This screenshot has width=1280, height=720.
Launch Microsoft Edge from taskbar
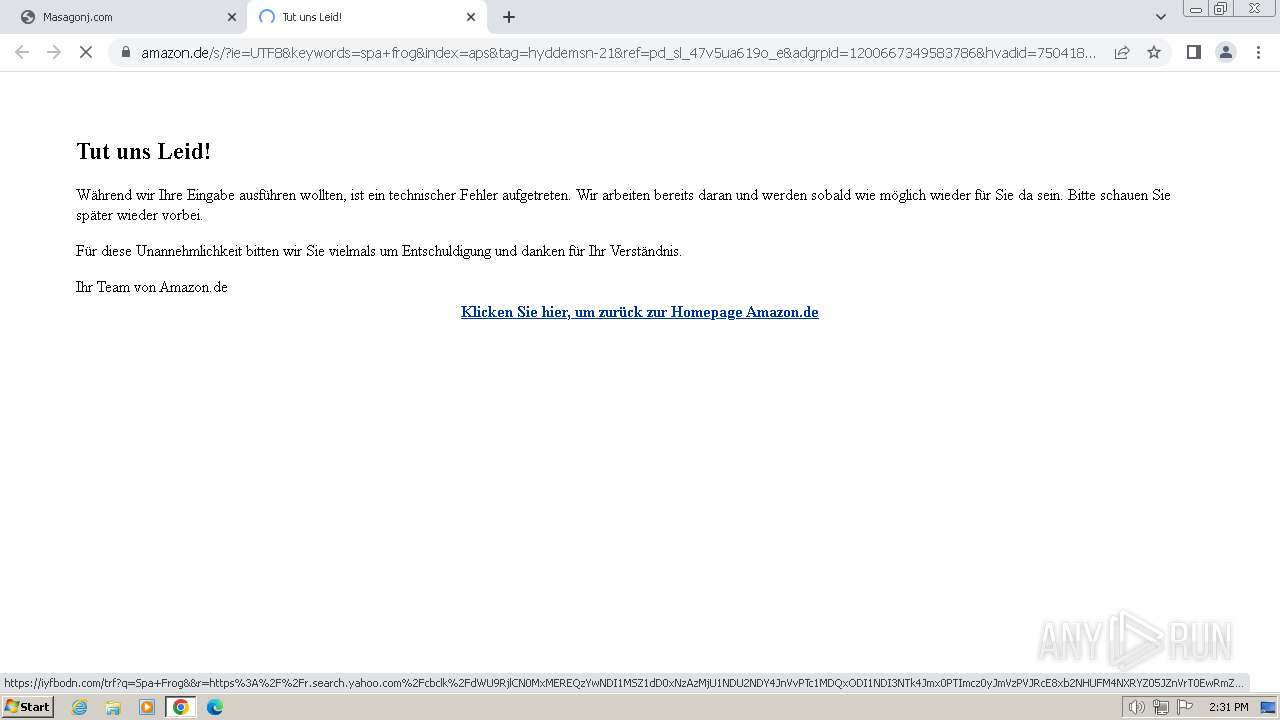[215, 707]
